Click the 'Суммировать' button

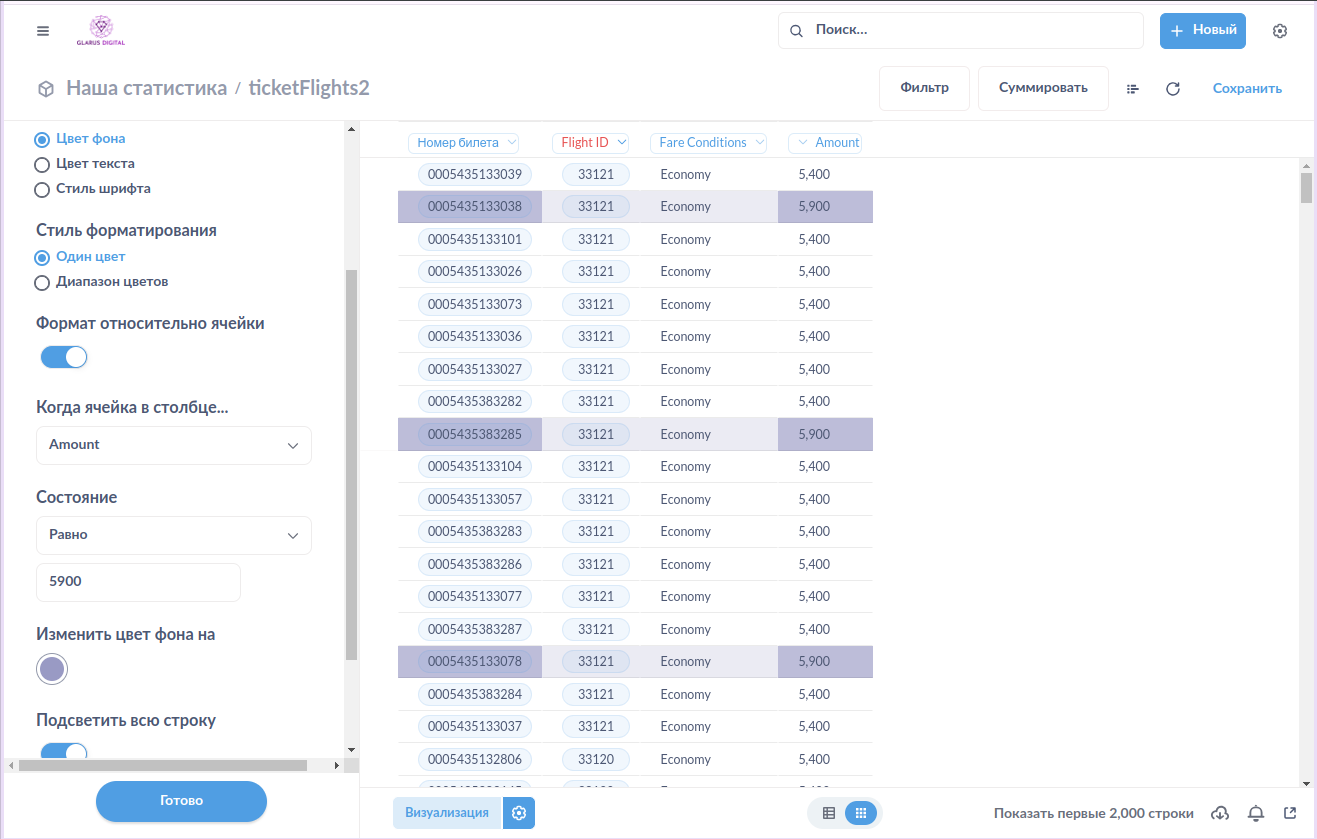pyautogui.click(x=1042, y=88)
